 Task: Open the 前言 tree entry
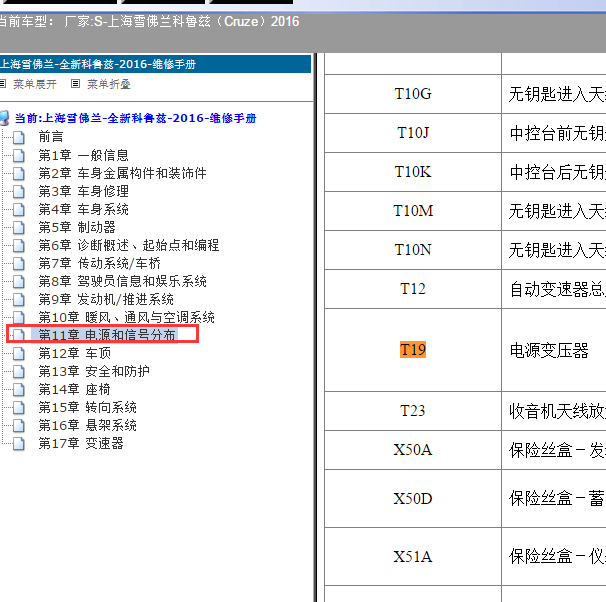point(51,137)
